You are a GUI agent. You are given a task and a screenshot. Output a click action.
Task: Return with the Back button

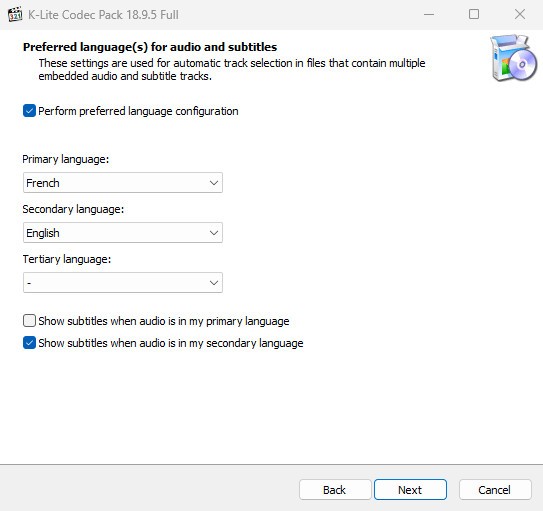[335, 490]
